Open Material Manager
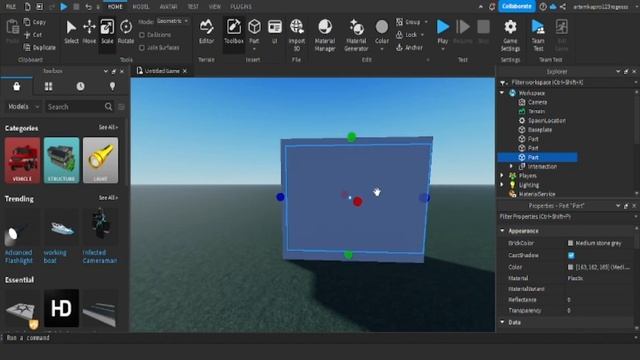The image size is (640, 360). tap(325, 35)
